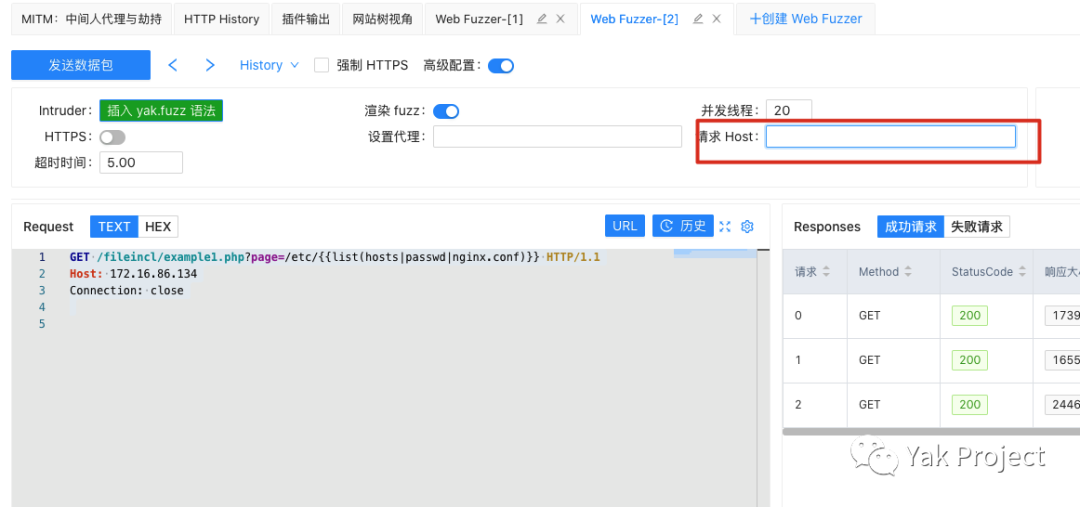Image resolution: width=1080 pixels, height=507 pixels.
Task: Select response row 2
Action: [x=931, y=405]
